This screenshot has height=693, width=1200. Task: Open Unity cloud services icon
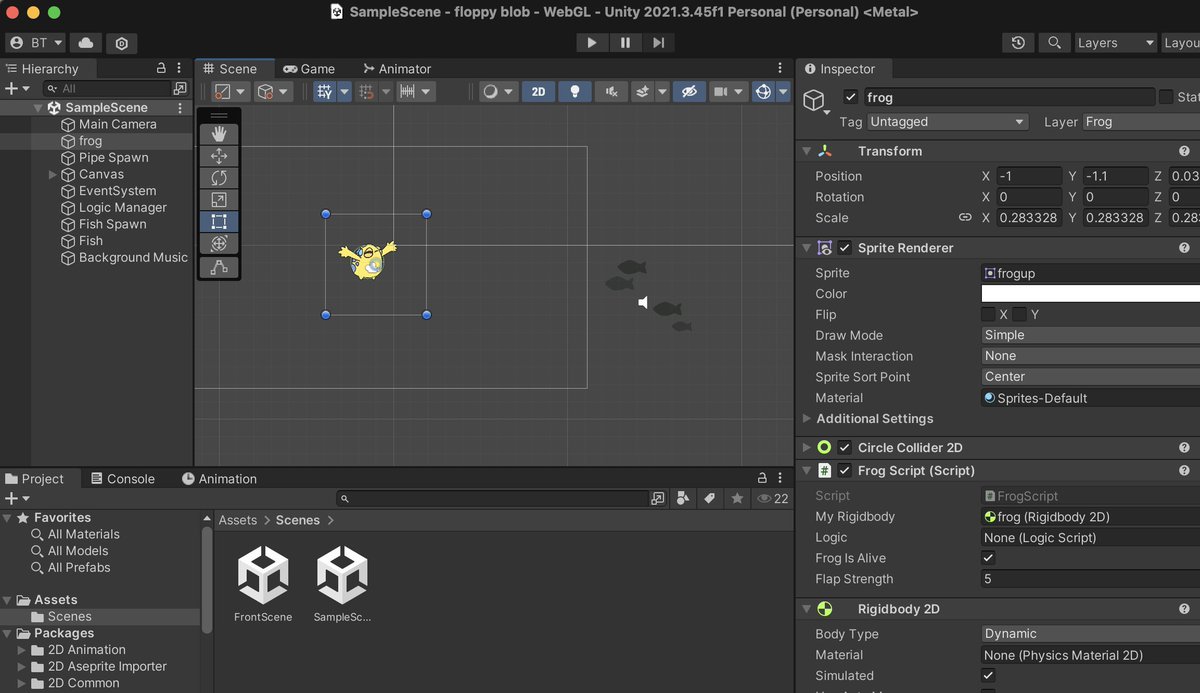click(86, 43)
